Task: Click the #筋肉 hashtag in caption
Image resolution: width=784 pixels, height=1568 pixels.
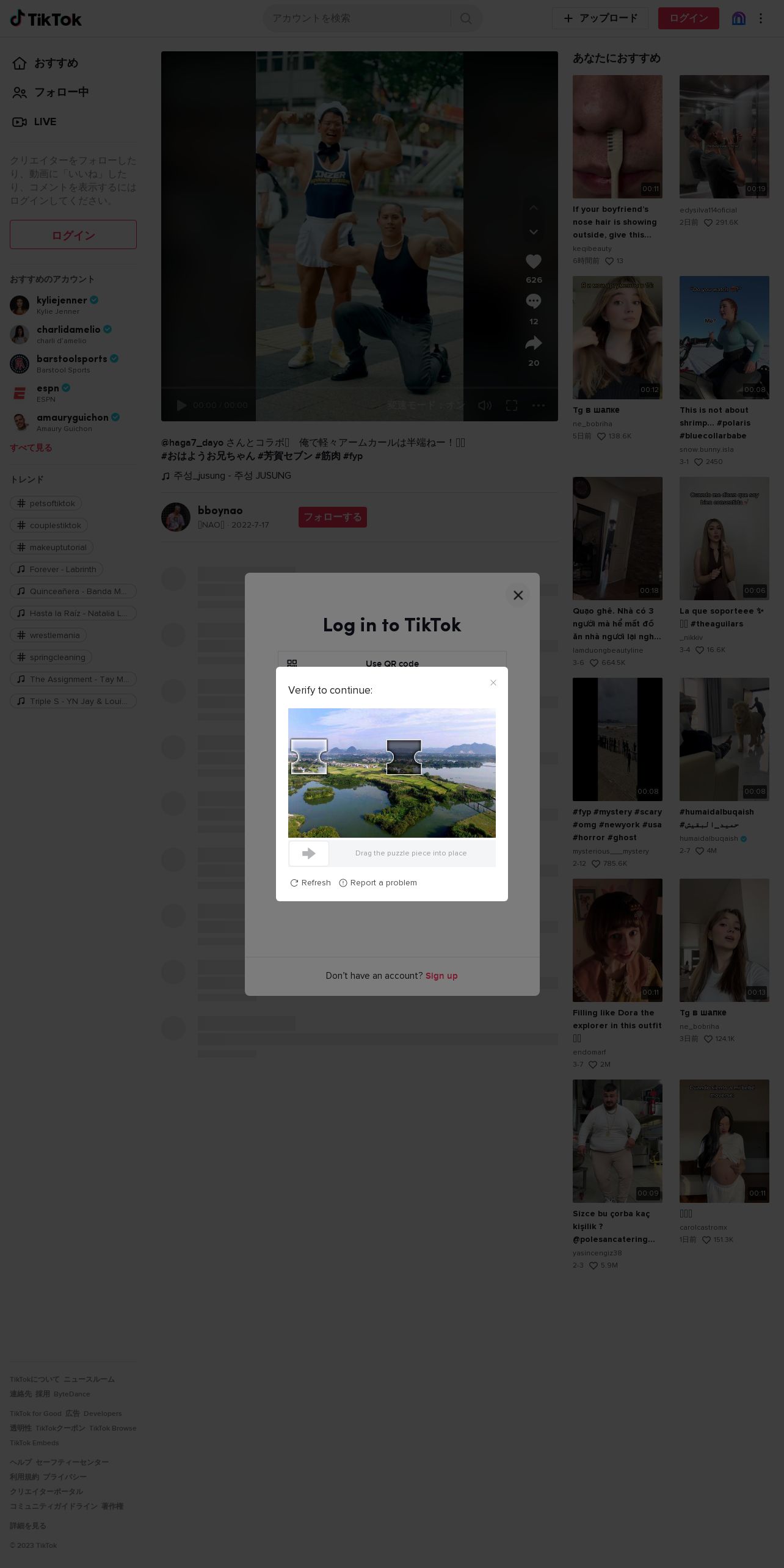Action: pos(328,456)
